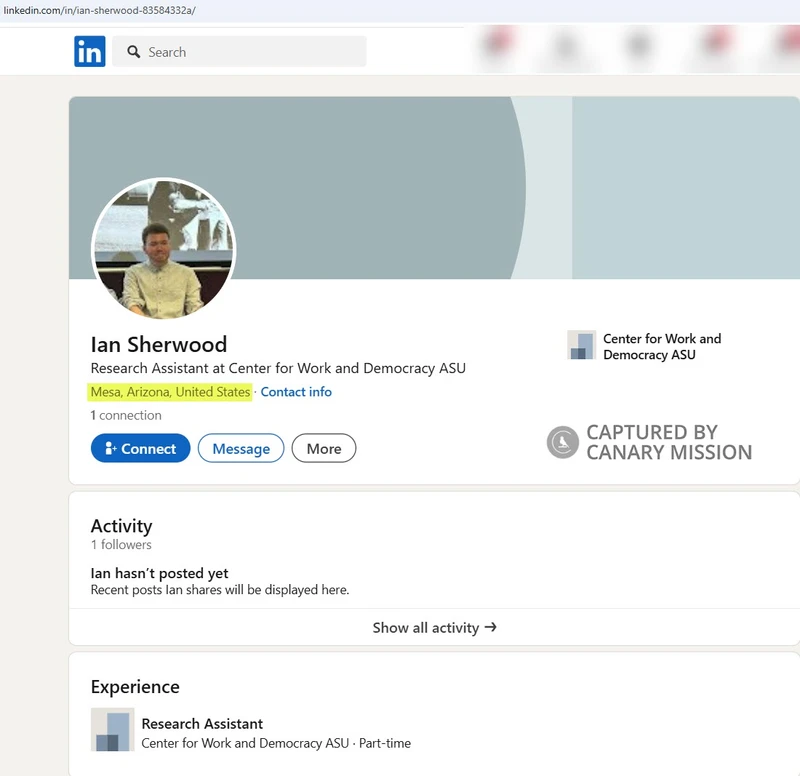
Task: Open the 1 connection link
Action: pos(126,415)
